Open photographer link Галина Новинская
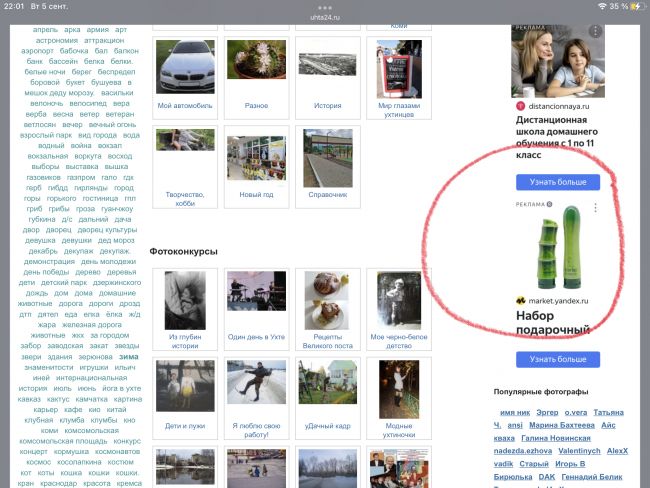 [556, 438]
